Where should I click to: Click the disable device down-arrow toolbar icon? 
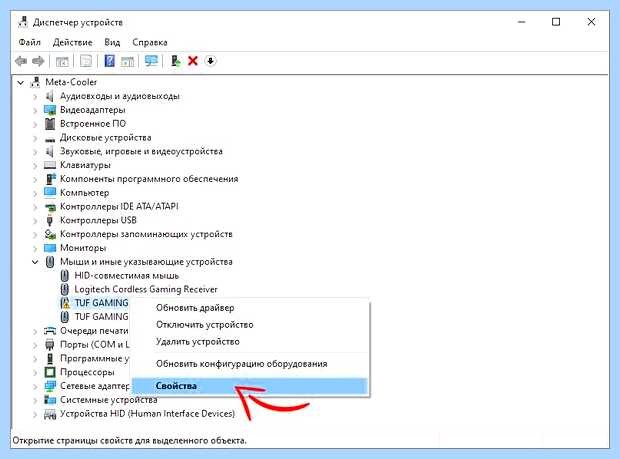click(210, 61)
